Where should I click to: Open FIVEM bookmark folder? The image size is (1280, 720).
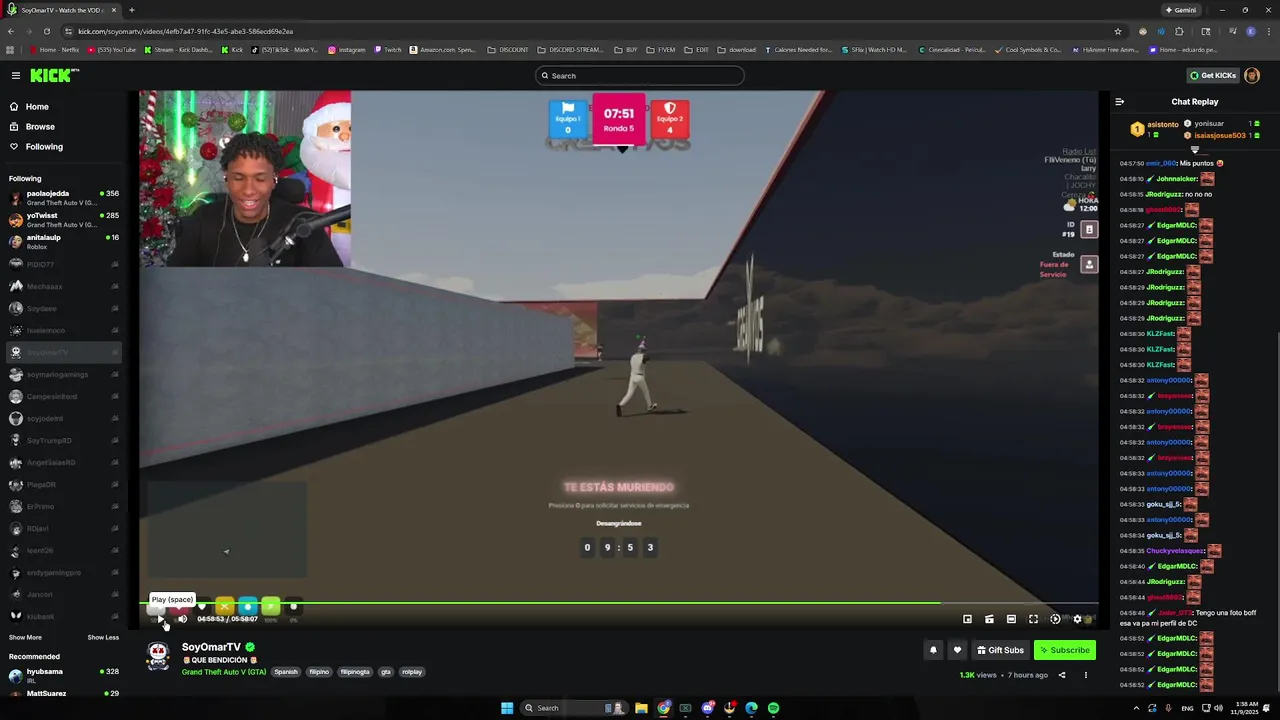click(661, 49)
